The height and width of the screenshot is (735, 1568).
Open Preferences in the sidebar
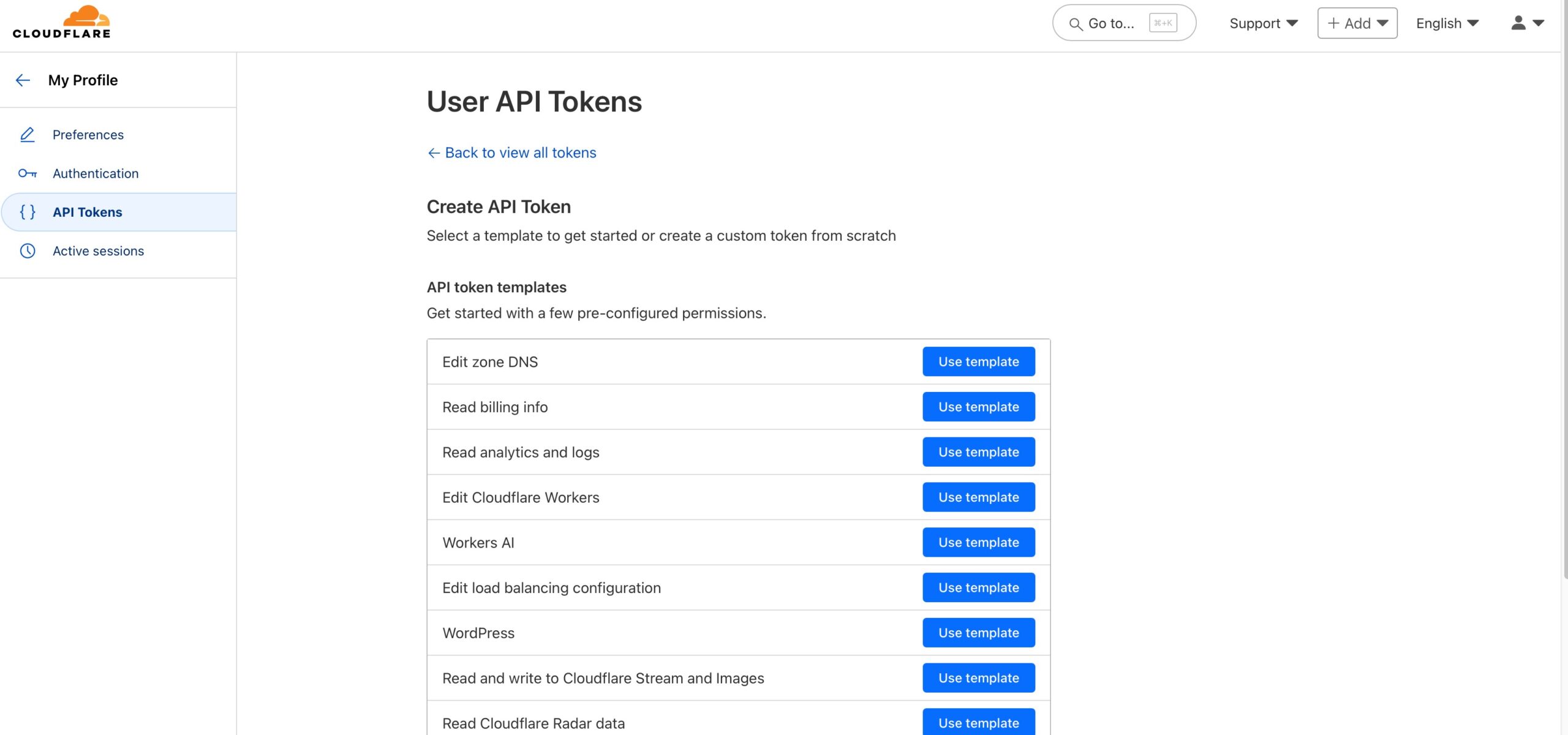(88, 135)
